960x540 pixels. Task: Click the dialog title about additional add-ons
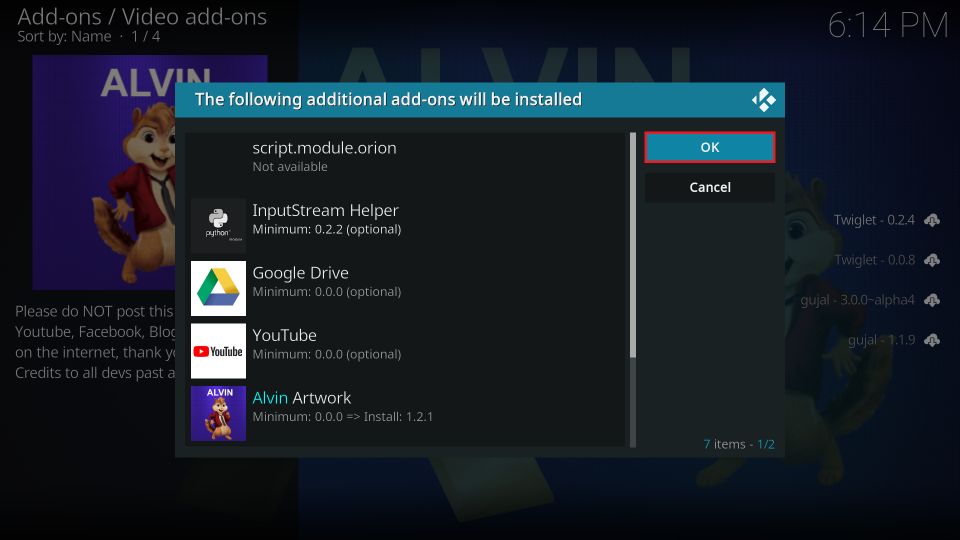coord(388,99)
